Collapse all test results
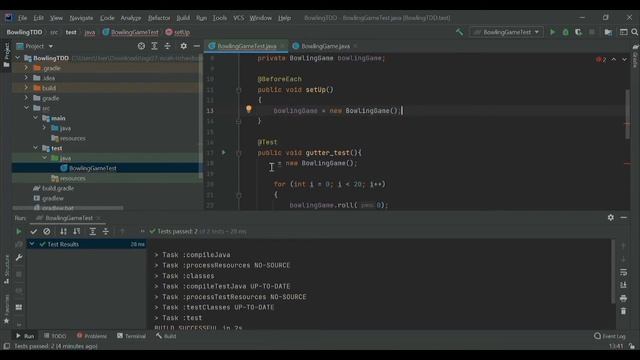Screen dimensions: 640x360 click(x=106, y=231)
